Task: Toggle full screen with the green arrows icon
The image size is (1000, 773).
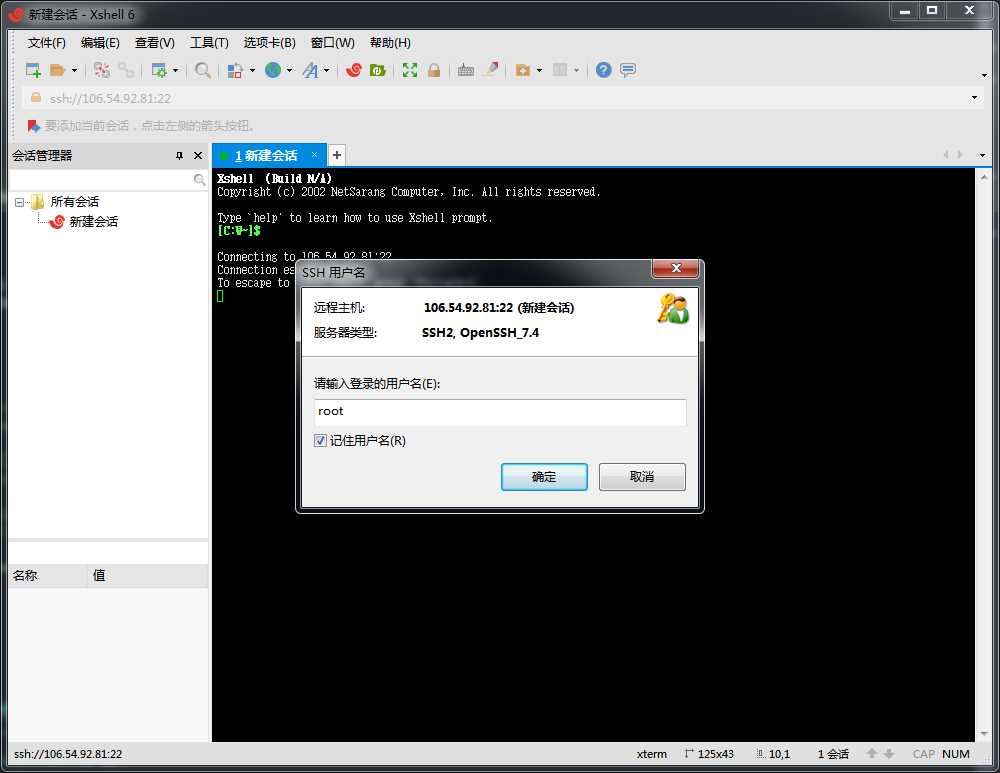Action: [409, 70]
